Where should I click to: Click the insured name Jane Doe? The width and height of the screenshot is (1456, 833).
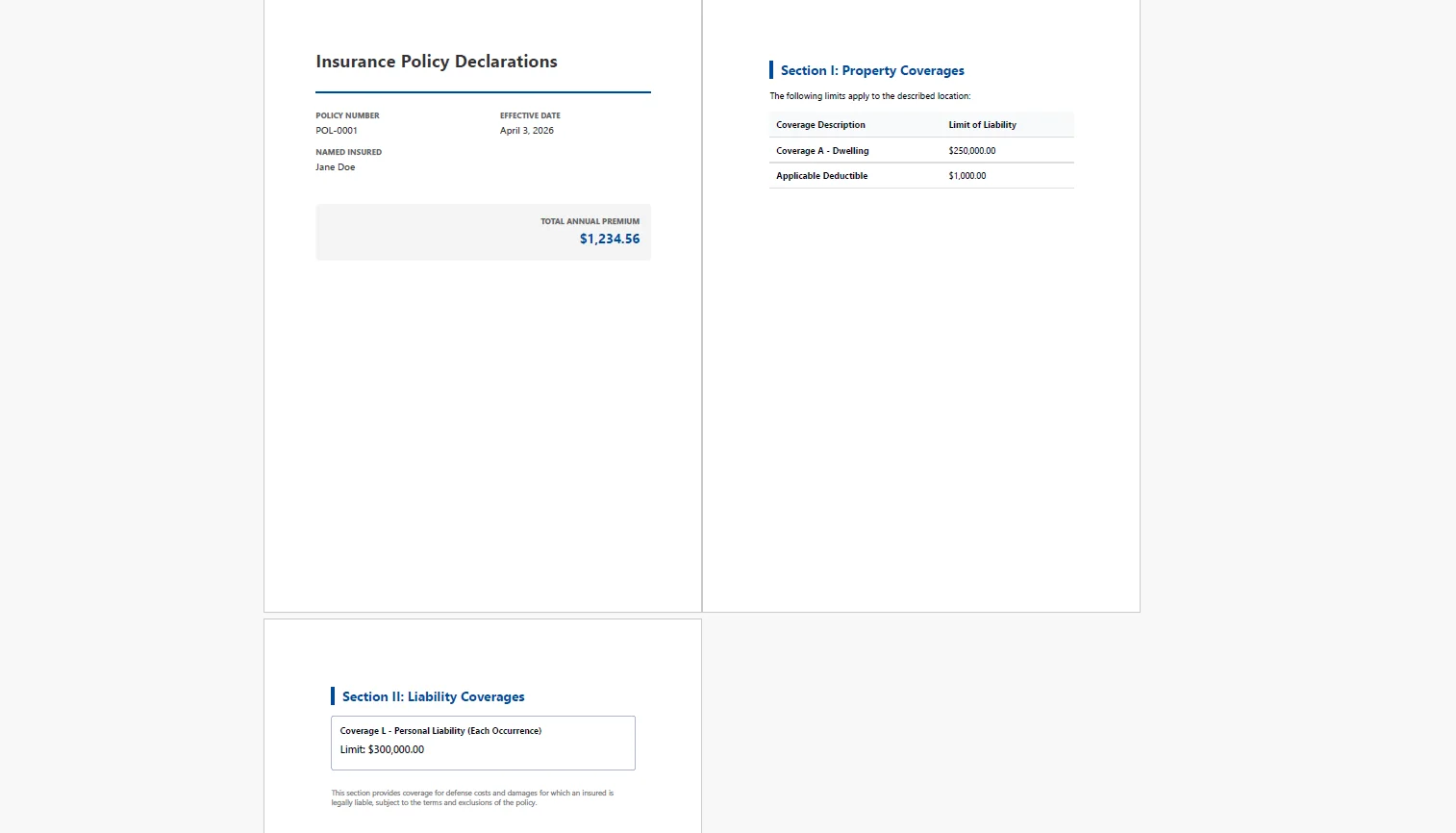coord(336,167)
